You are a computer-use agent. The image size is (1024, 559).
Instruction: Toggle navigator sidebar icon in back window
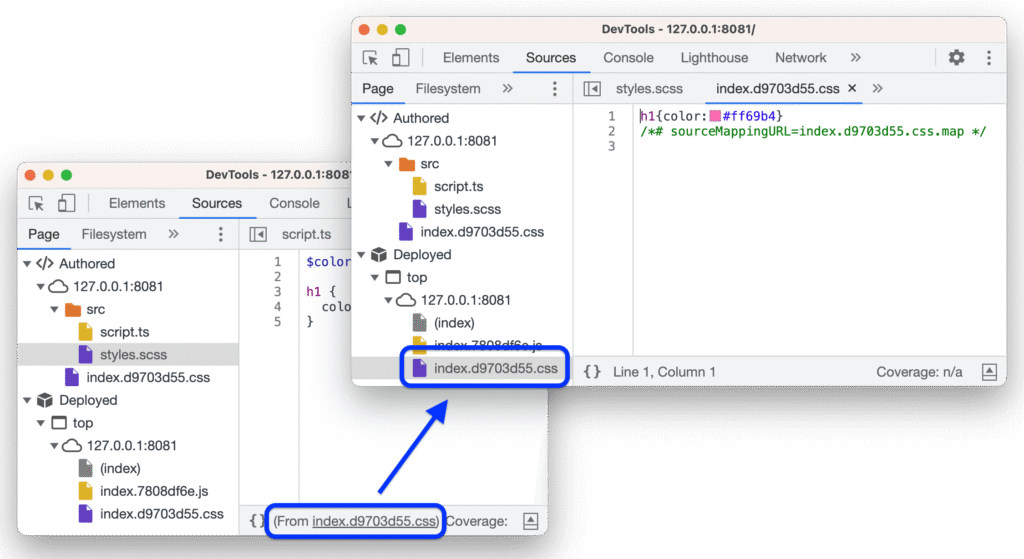pyautogui.click(x=258, y=234)
